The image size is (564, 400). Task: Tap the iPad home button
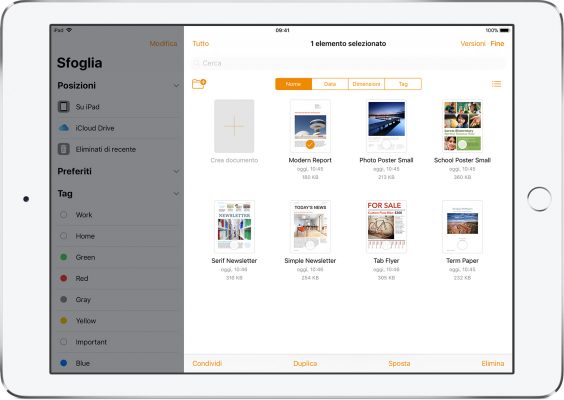tap(539, 199)
